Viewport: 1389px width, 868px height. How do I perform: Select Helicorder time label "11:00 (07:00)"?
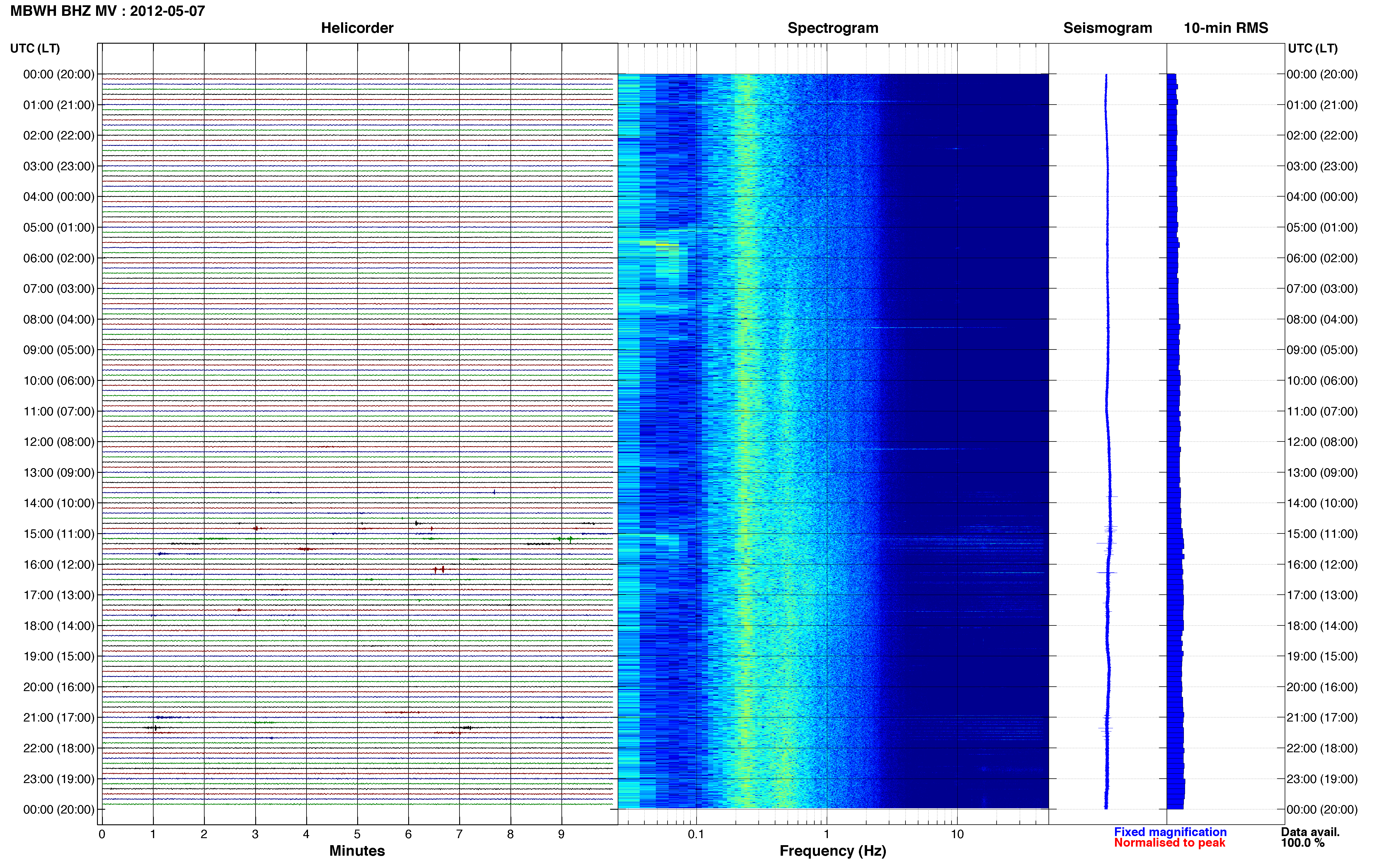(x=59, y=412)
